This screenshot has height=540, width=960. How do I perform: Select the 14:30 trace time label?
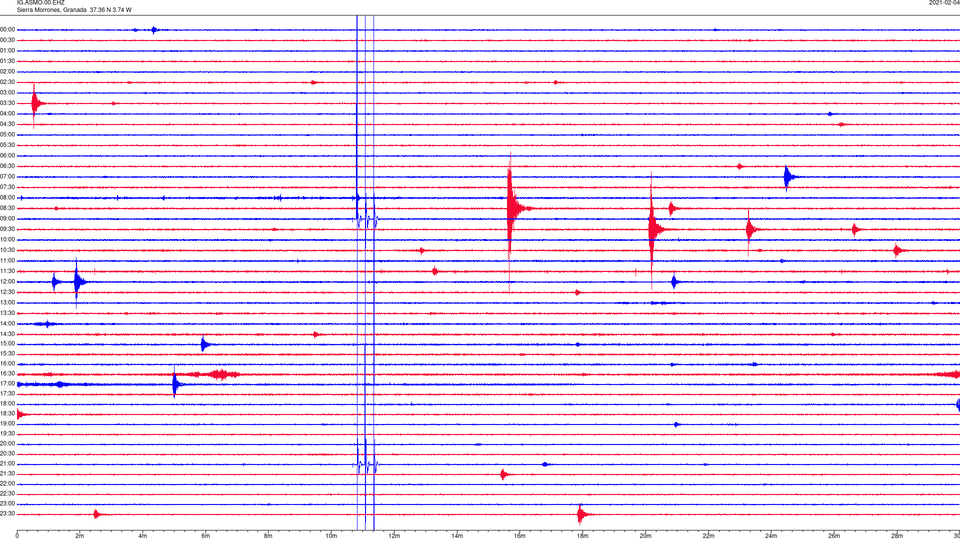7,334
